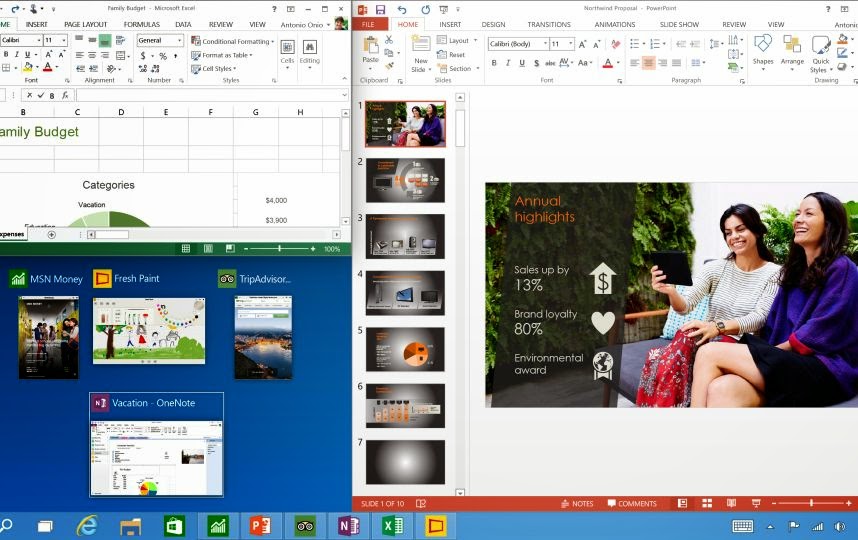The image size is (858, 540).
Task: Select slide 5 thumbnail with pie chart
Action: (x=405, y=349)
